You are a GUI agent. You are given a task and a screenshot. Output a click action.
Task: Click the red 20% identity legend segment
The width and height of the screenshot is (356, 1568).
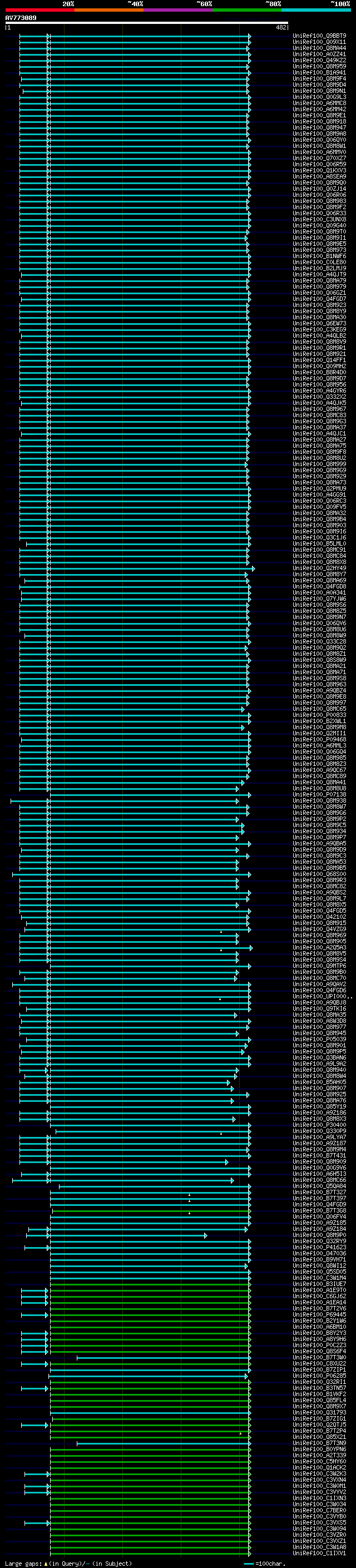point(40,10)
